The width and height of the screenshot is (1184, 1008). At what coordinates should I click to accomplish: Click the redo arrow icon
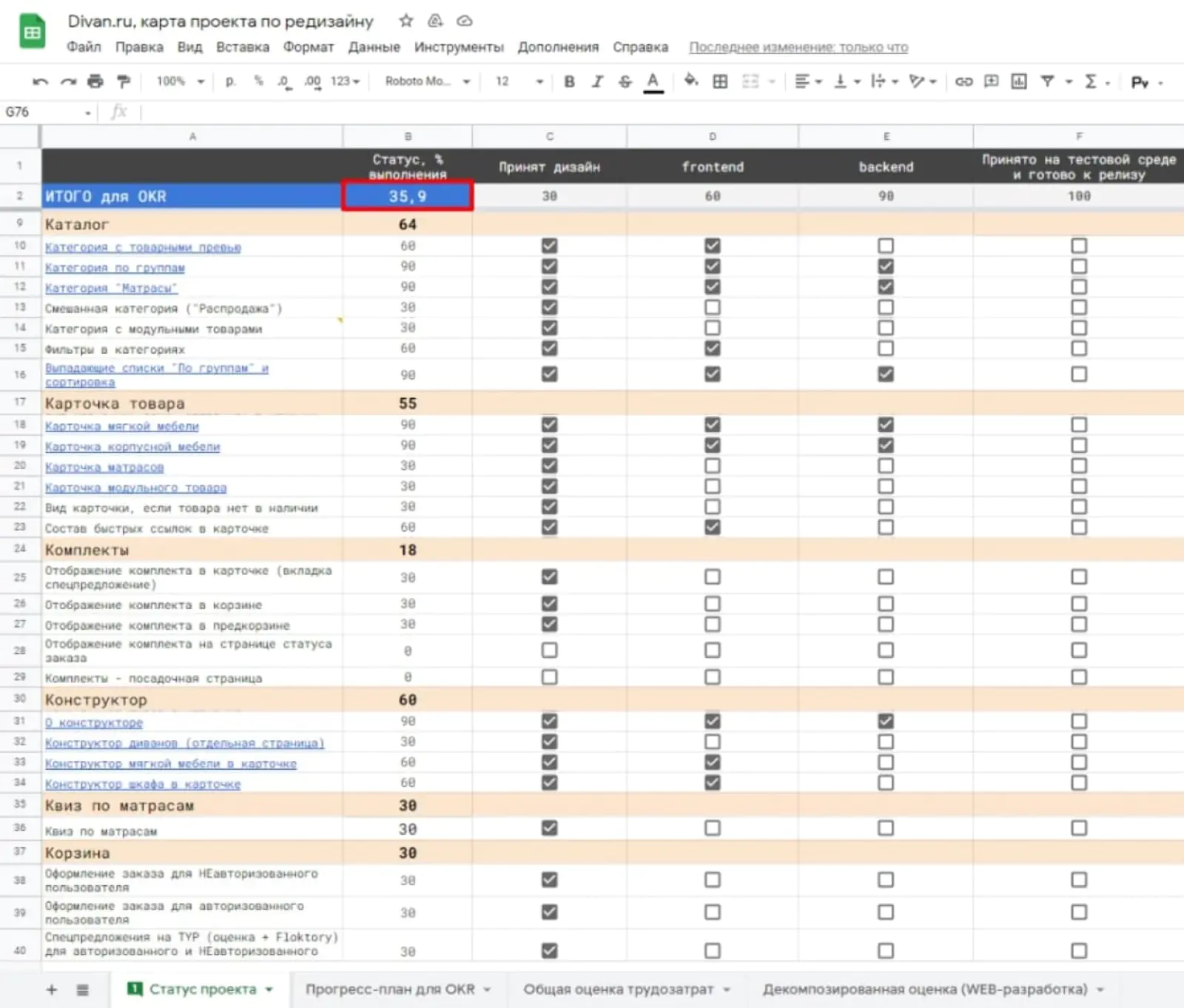[x=68, y=81]
